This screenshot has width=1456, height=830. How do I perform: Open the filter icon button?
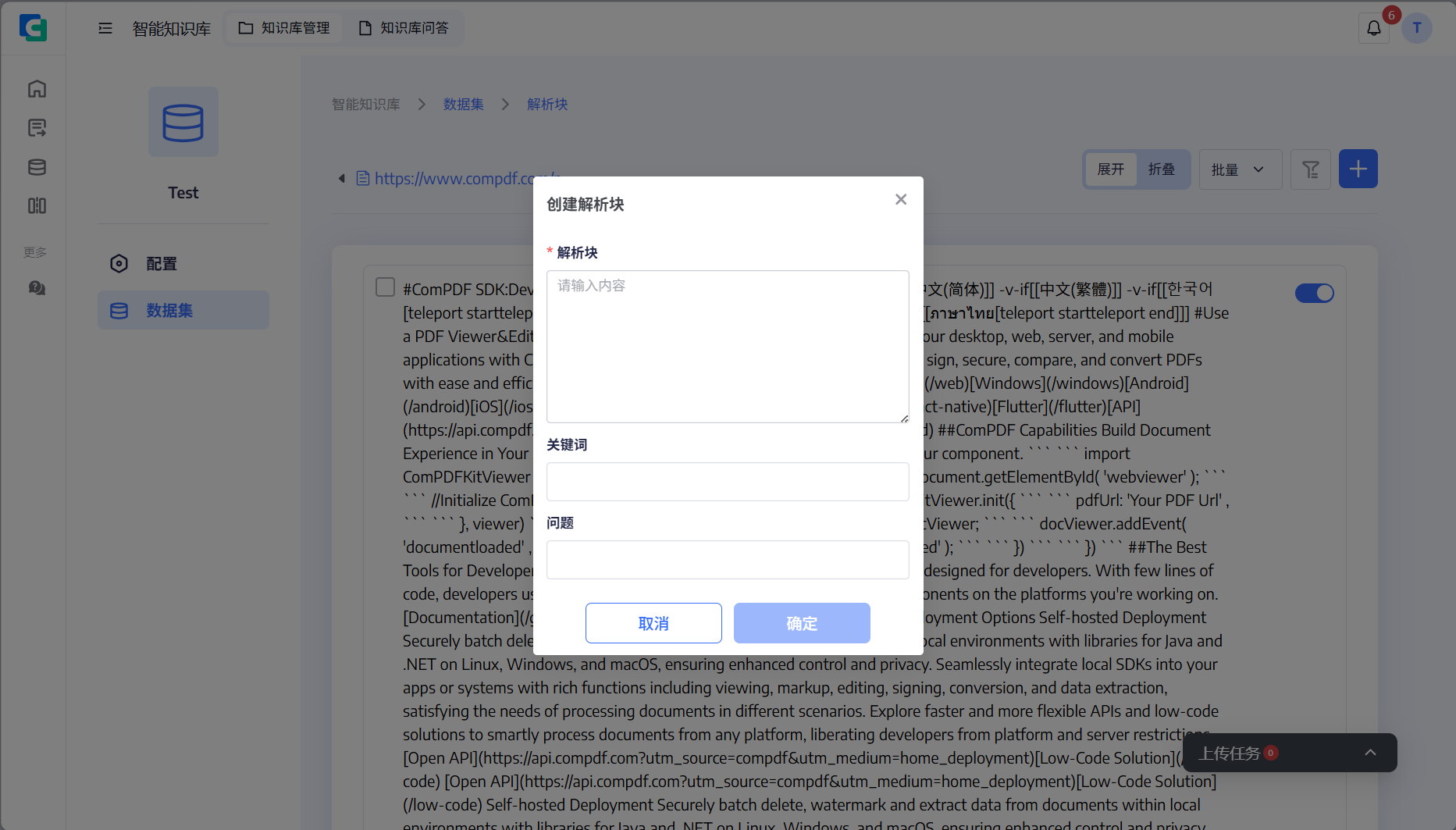[x=1311, y=169]
